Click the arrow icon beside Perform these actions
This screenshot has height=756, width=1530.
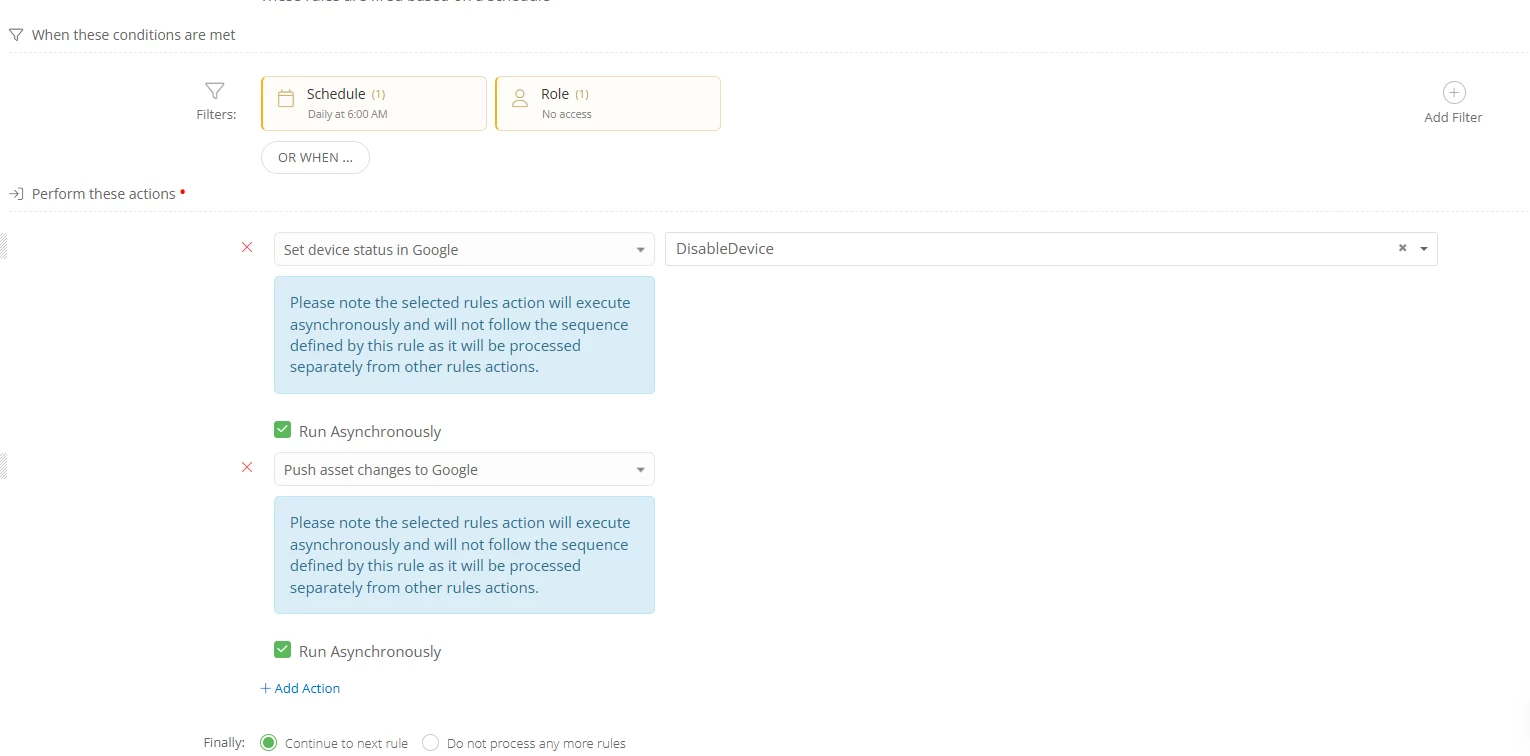[x=16, y=194]
